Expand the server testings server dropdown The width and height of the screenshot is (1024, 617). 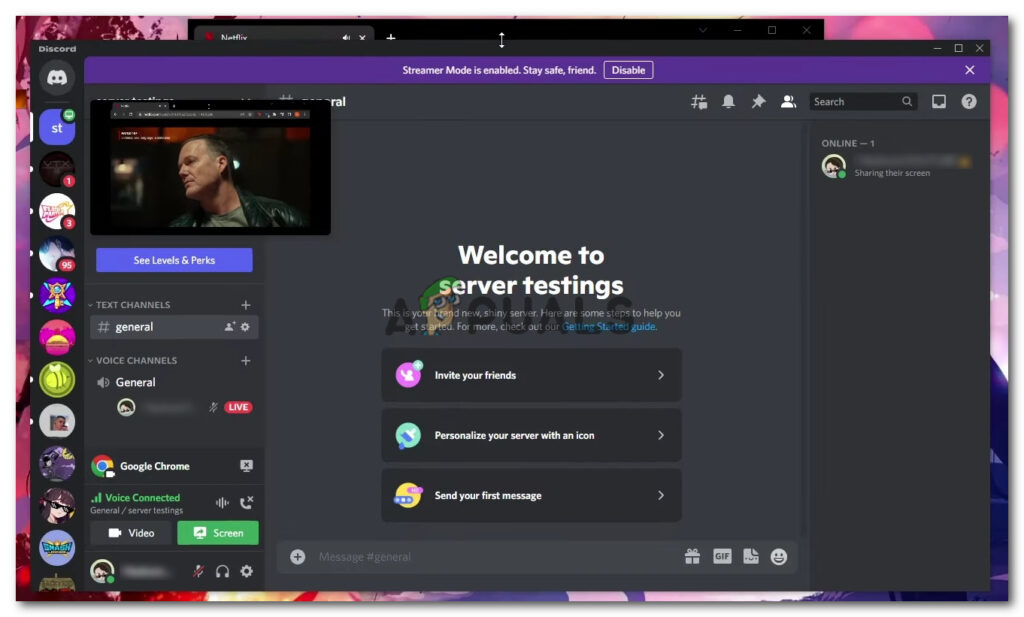coord(245,101)
